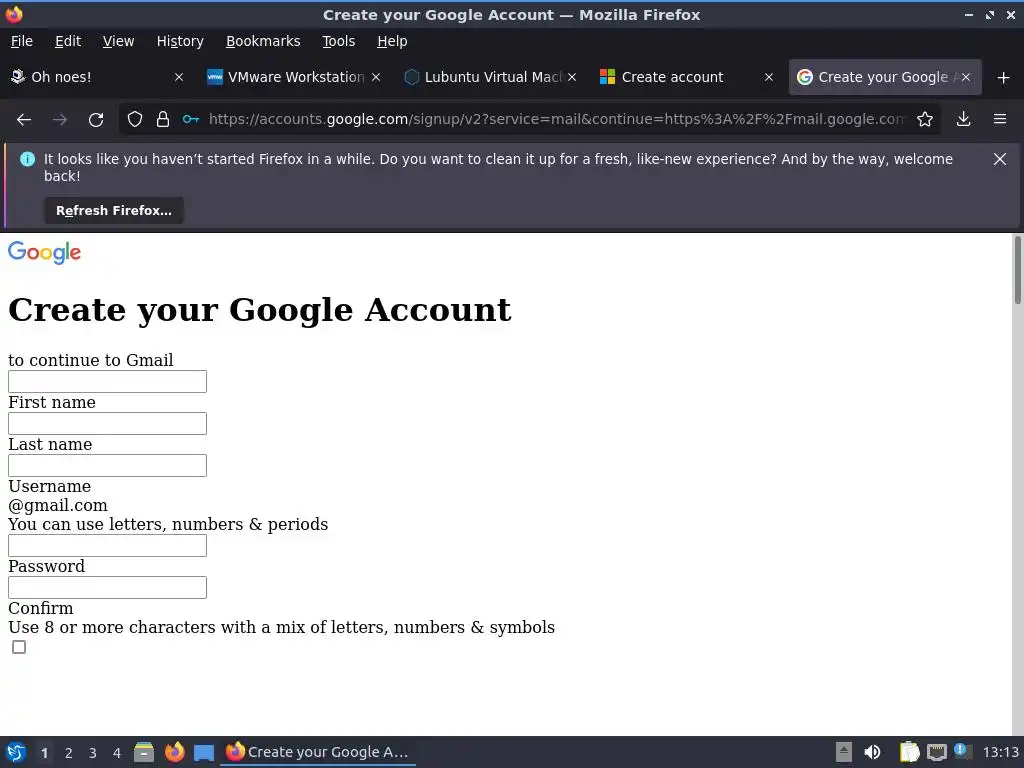Click the blue show desktop icon on the taskbar
This screenshot has height=768, width=1024.
204,753
